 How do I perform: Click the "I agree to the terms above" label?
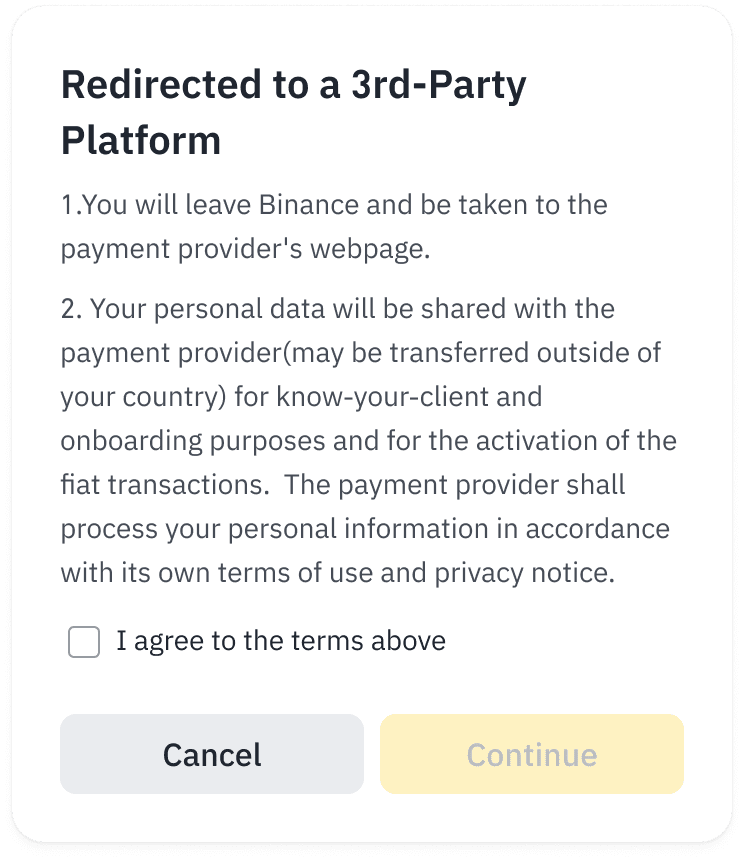click(x=281, y=641)
